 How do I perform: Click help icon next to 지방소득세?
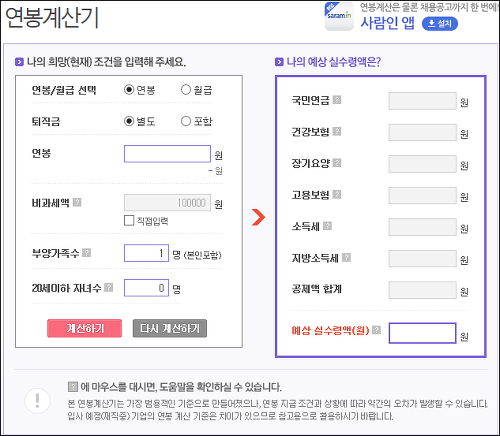(346, 257)
